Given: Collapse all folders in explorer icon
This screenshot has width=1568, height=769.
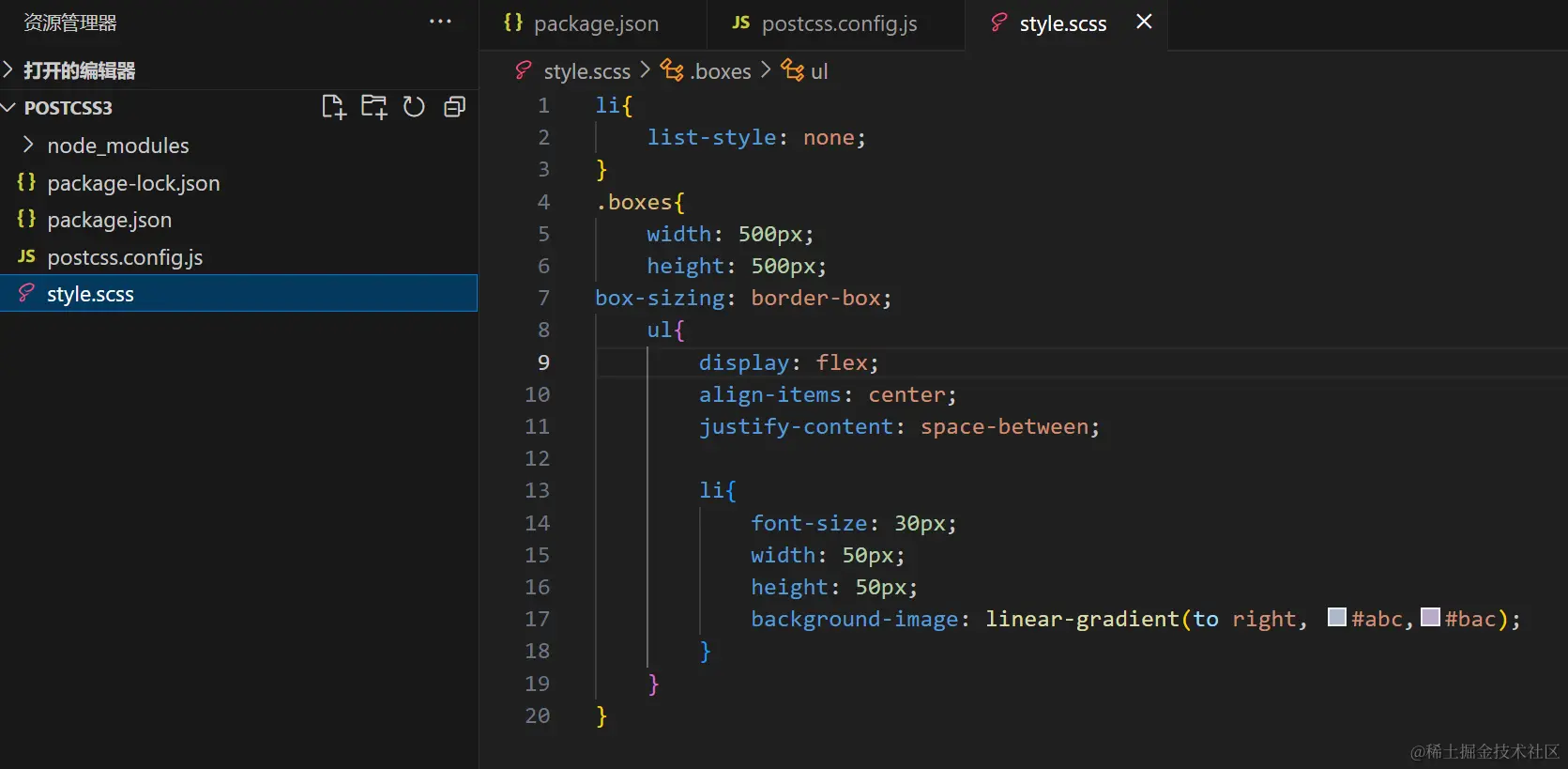Looking at the screenshot, I should point(454,107).
